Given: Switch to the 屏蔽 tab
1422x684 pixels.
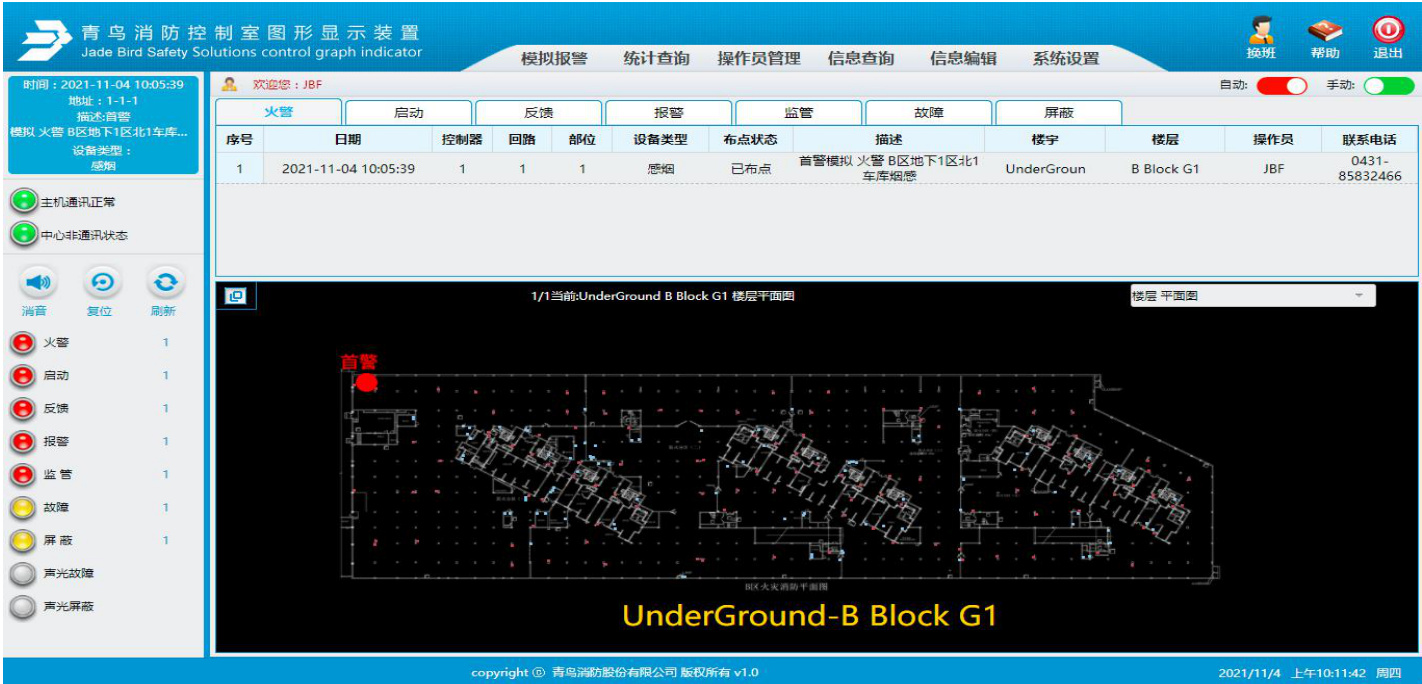Looking at the screenshot, I should [1058, 113].
